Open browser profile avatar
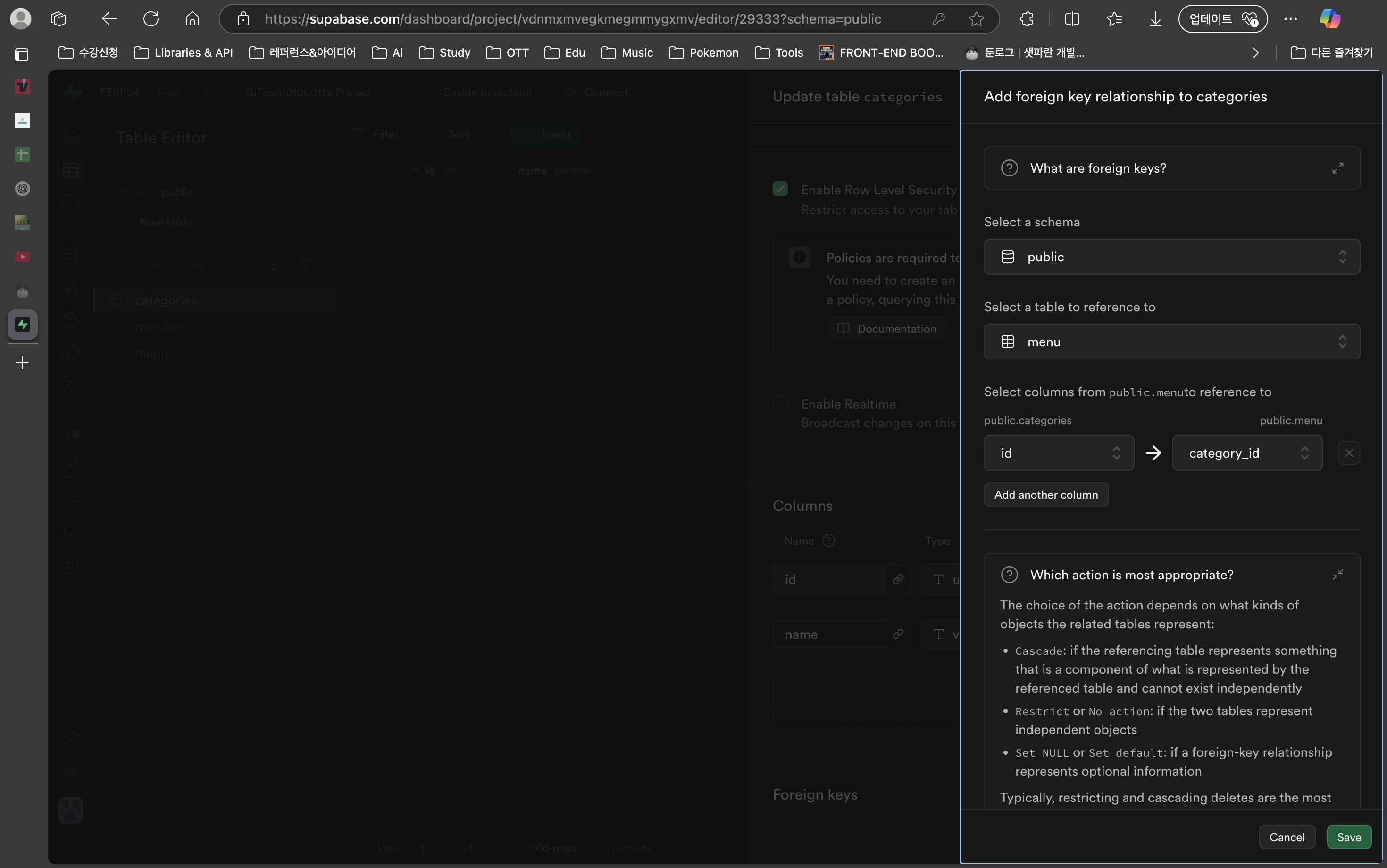1387x868 pixels. [x=21, y=19]
